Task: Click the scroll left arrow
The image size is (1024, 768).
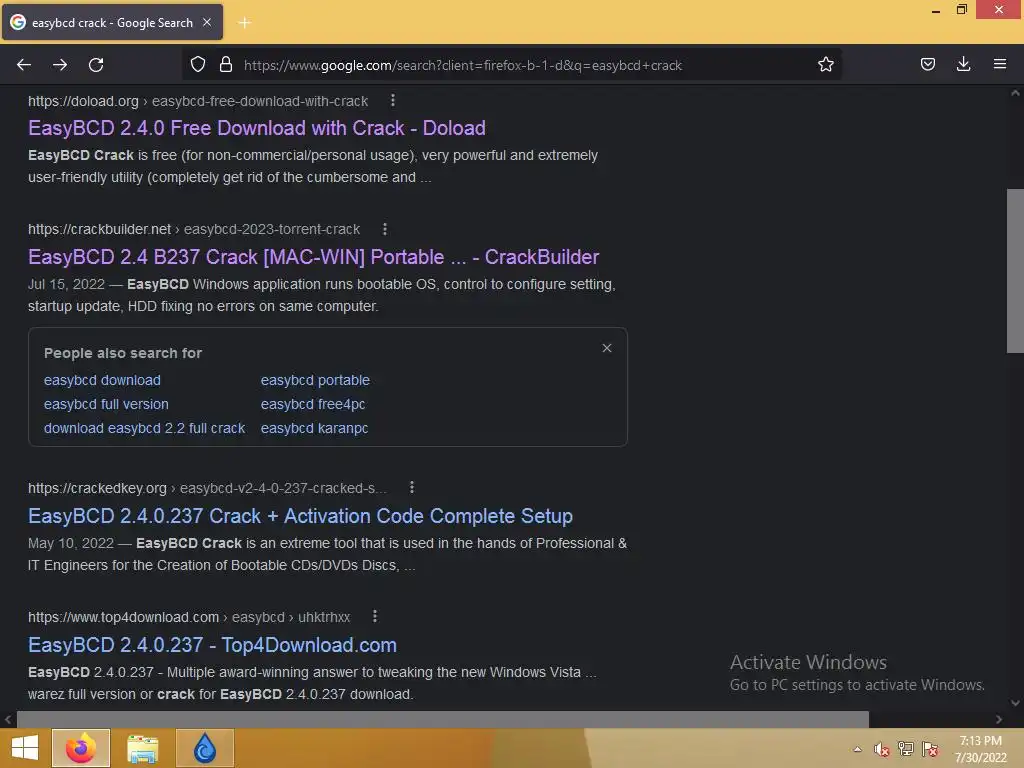Action: pos(8,719)
